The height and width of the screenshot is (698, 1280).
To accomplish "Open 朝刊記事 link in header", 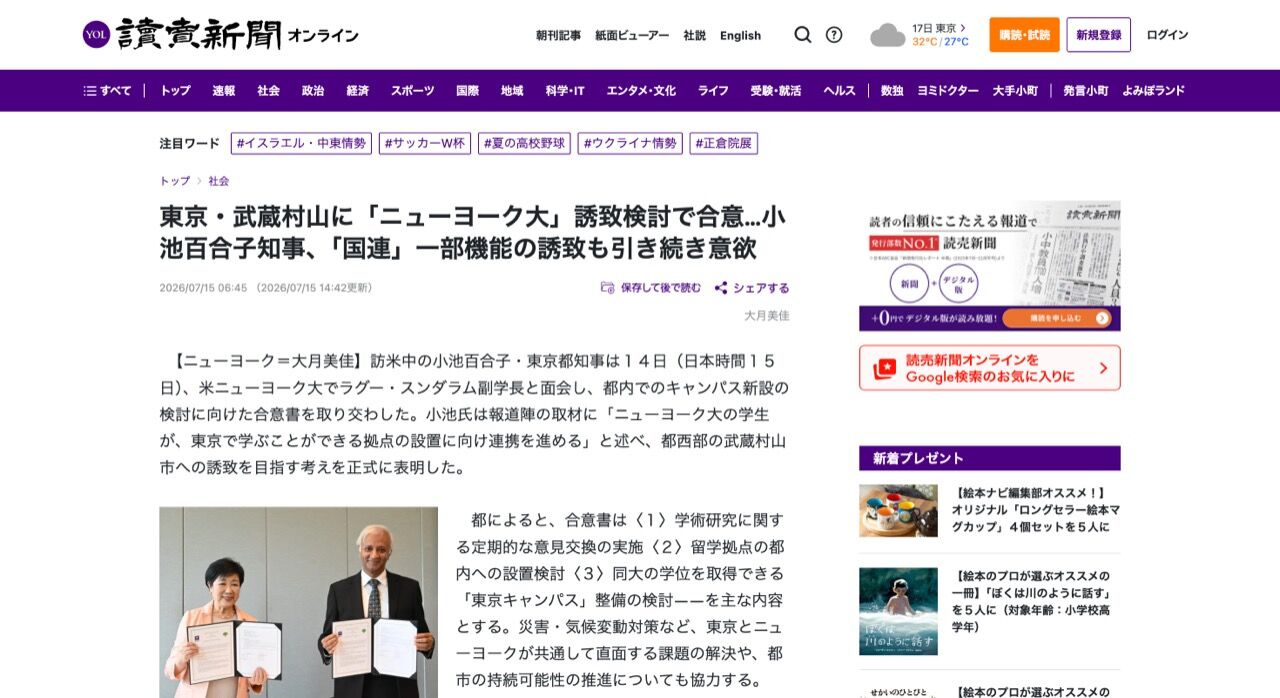I will click(558, 35).
